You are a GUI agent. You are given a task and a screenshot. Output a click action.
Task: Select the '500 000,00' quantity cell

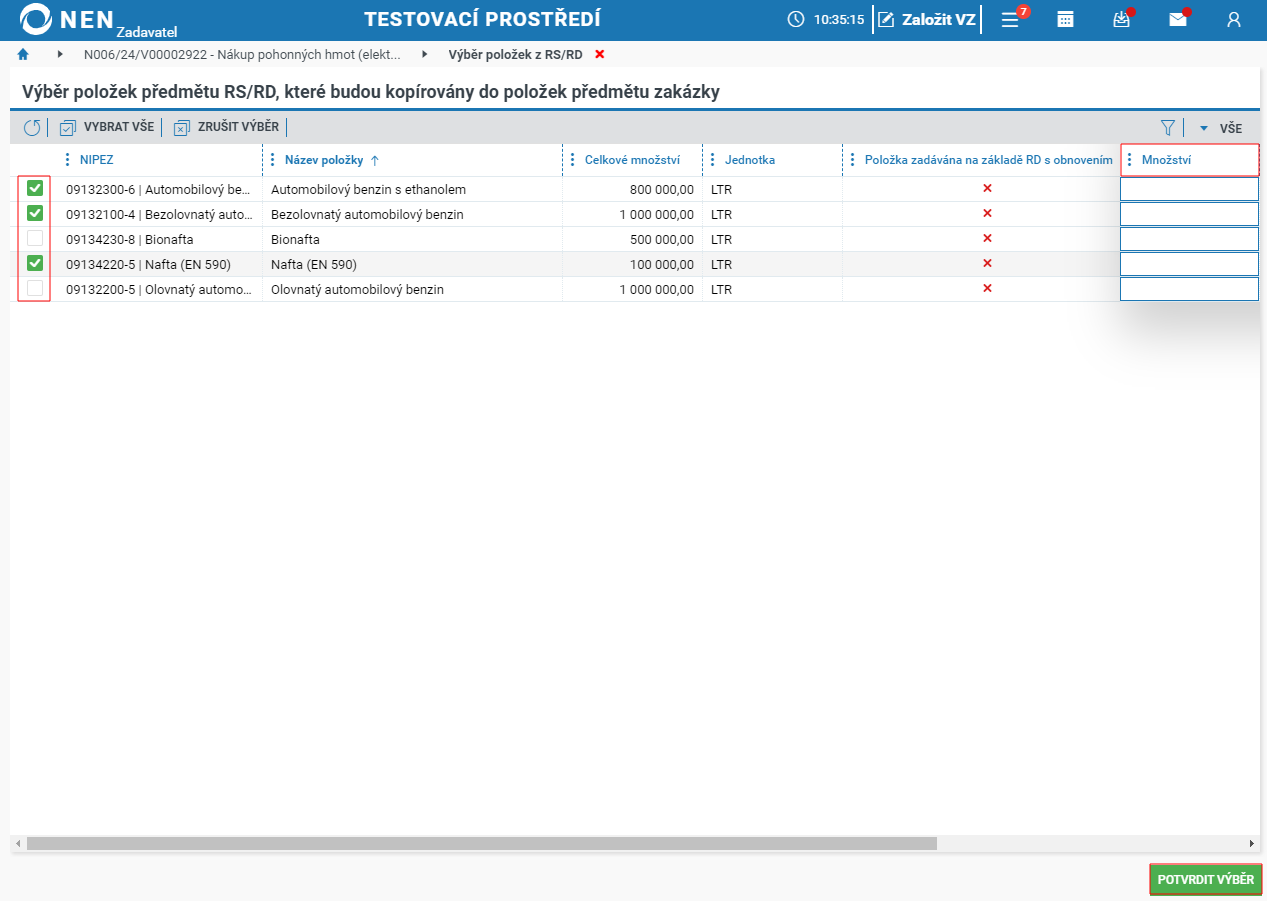click(x=632, y=239)
